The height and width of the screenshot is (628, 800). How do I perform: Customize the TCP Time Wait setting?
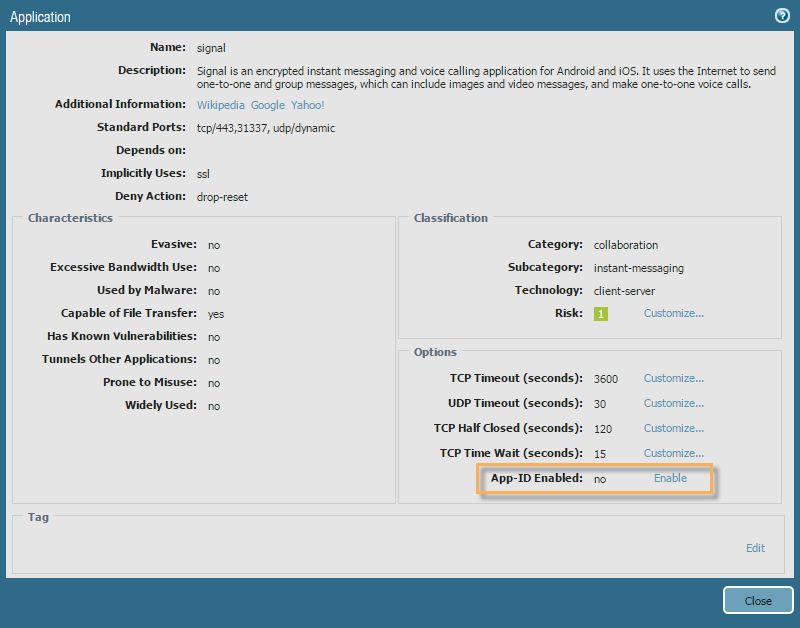(x=673, y=454)
